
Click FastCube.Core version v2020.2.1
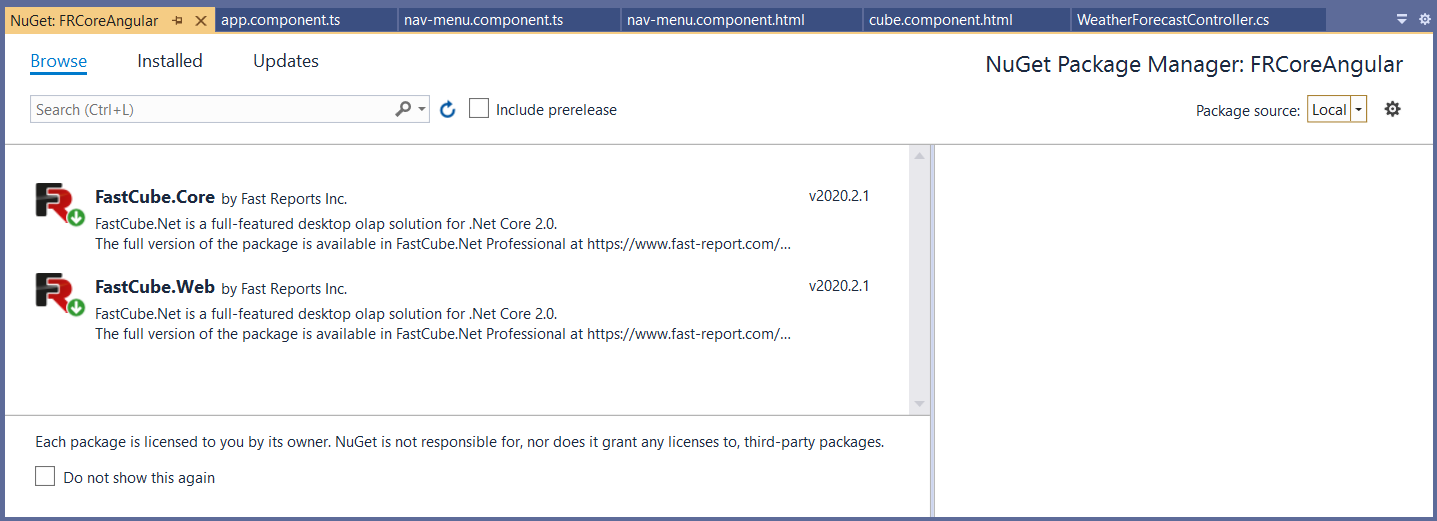pos(839,196)
